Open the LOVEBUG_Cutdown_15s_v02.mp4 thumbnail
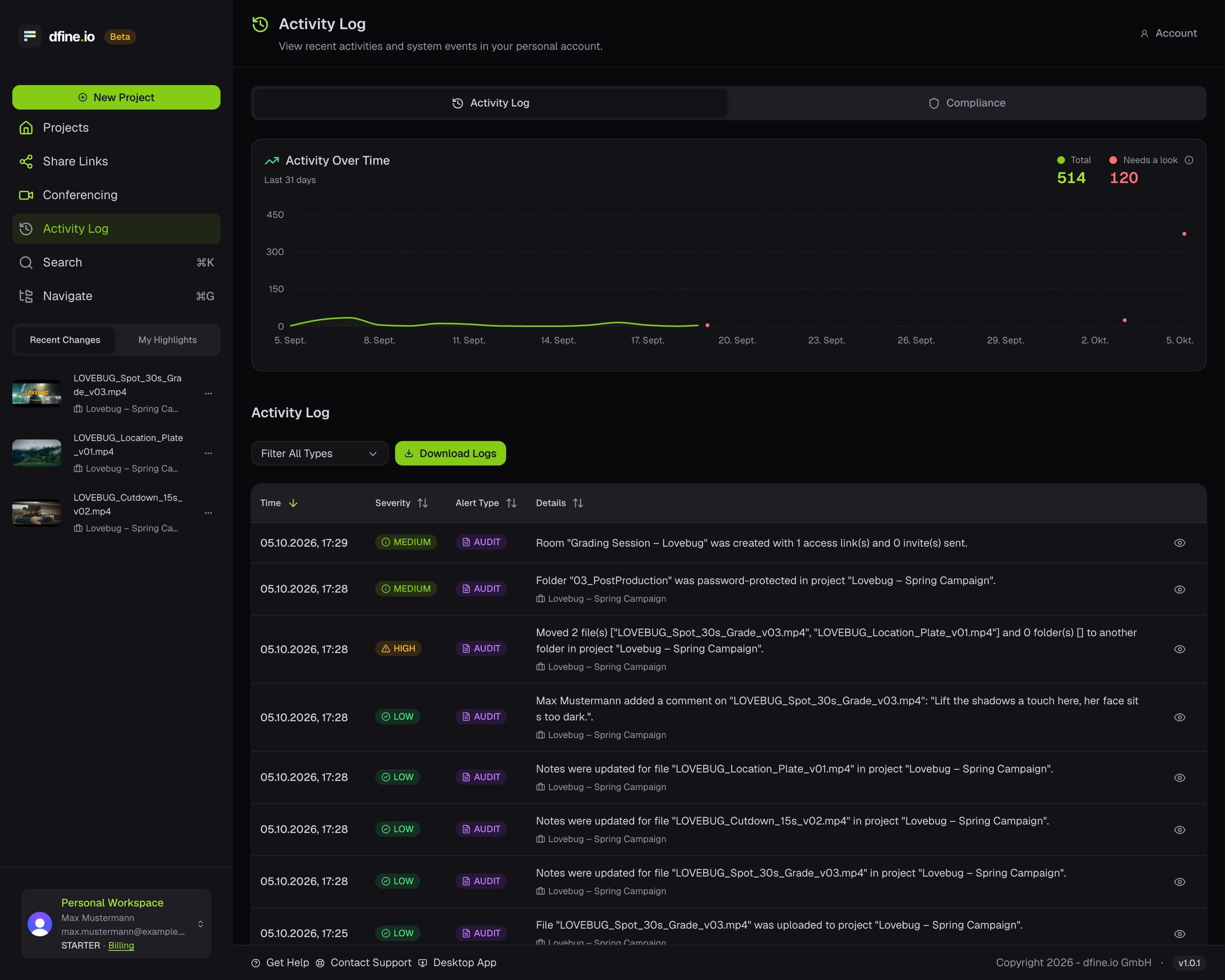The image size is (1225, 980). [37, 513]
